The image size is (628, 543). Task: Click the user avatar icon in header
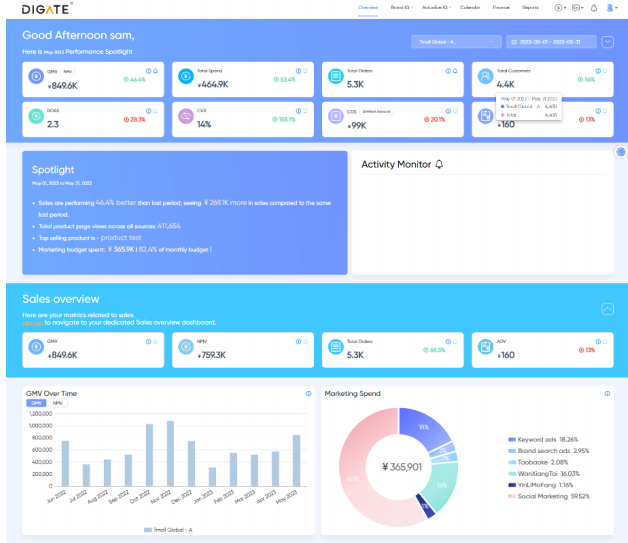click(610, 7)
